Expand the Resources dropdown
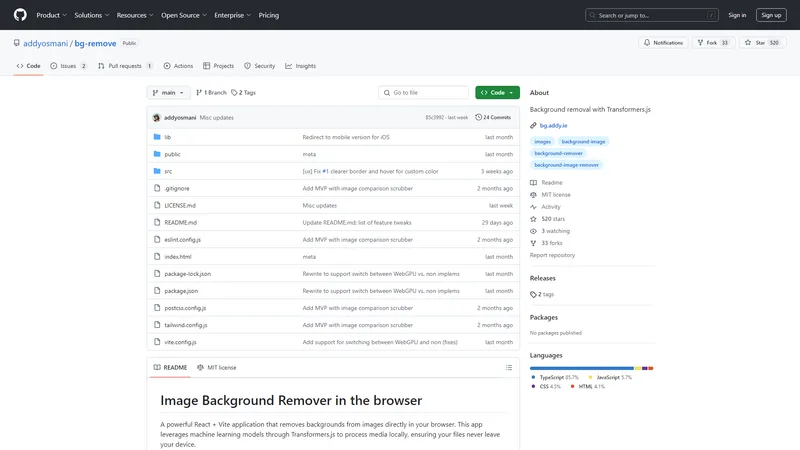800x450 pixels. [x=135, y=15]
